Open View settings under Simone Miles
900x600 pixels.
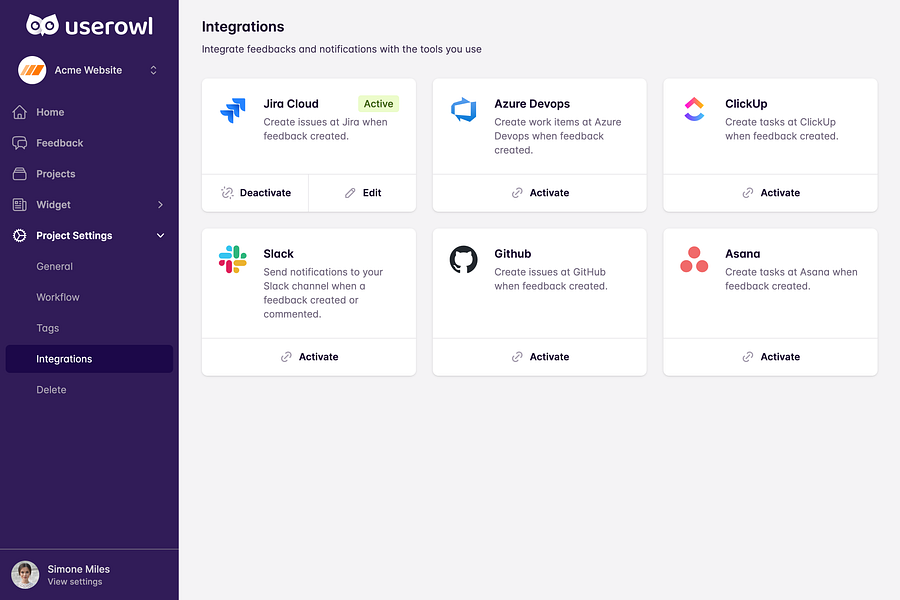[x=75, y=582]
